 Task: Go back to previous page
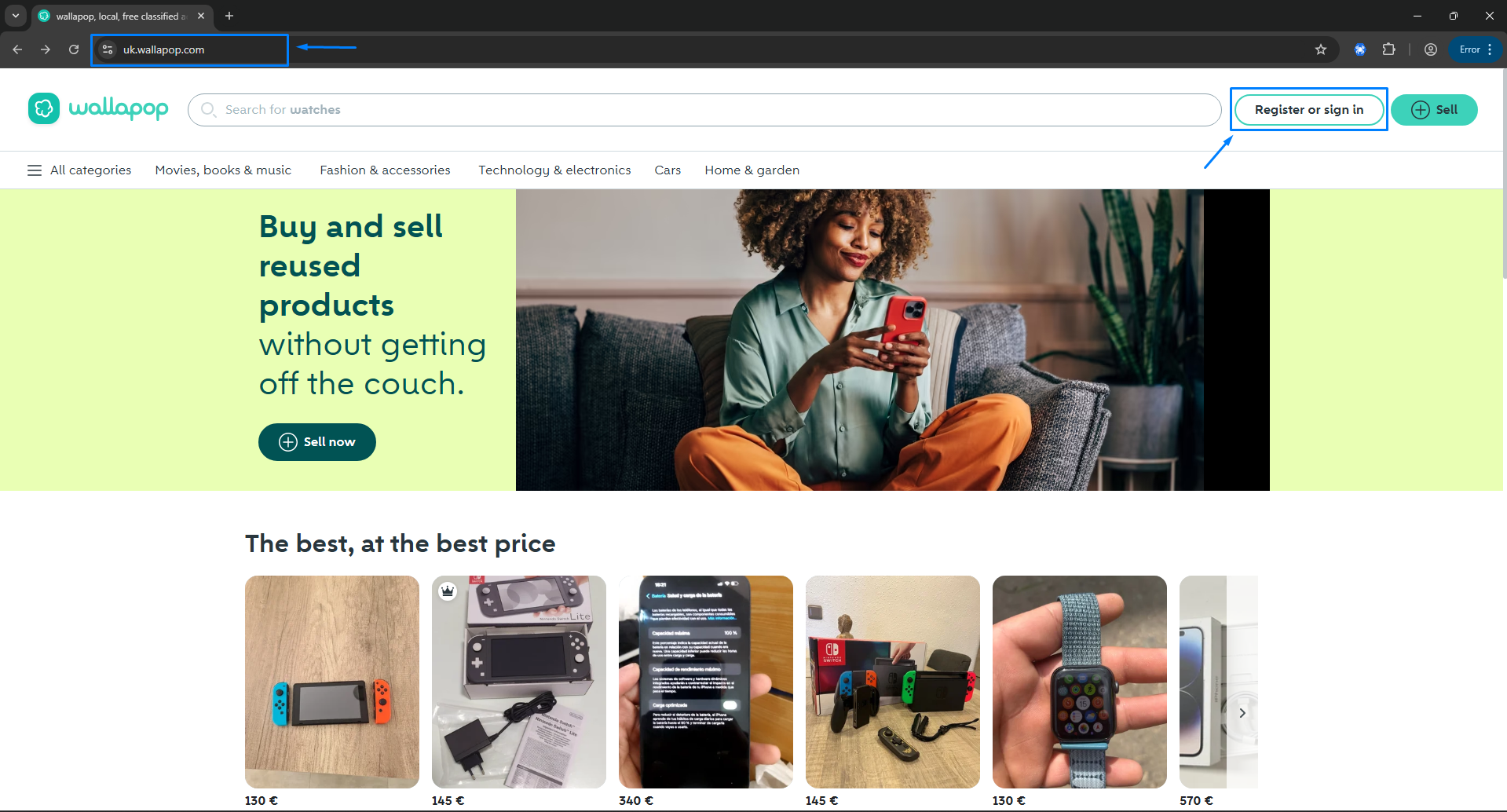click(x=17, y=49)
